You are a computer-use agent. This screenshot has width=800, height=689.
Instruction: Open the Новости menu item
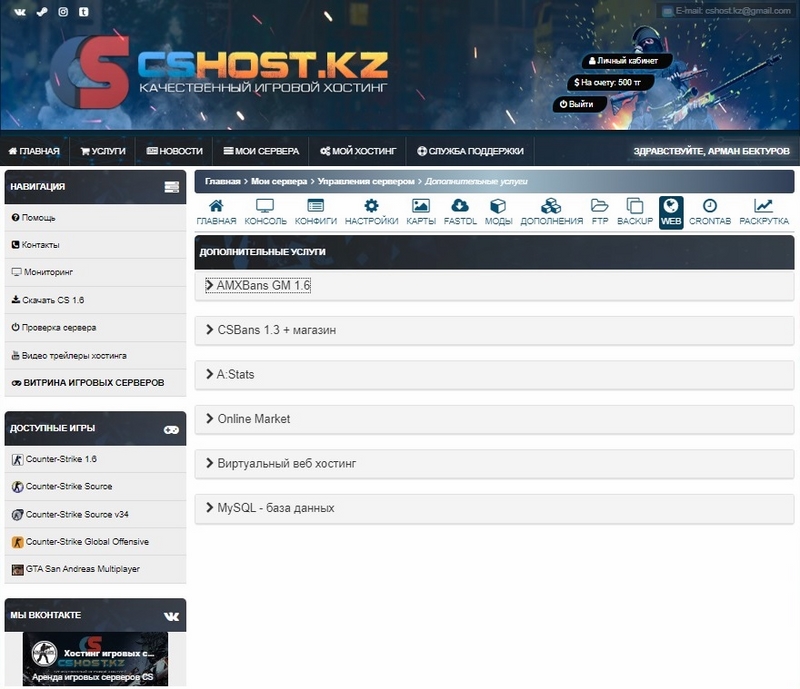tap(174, 151)
